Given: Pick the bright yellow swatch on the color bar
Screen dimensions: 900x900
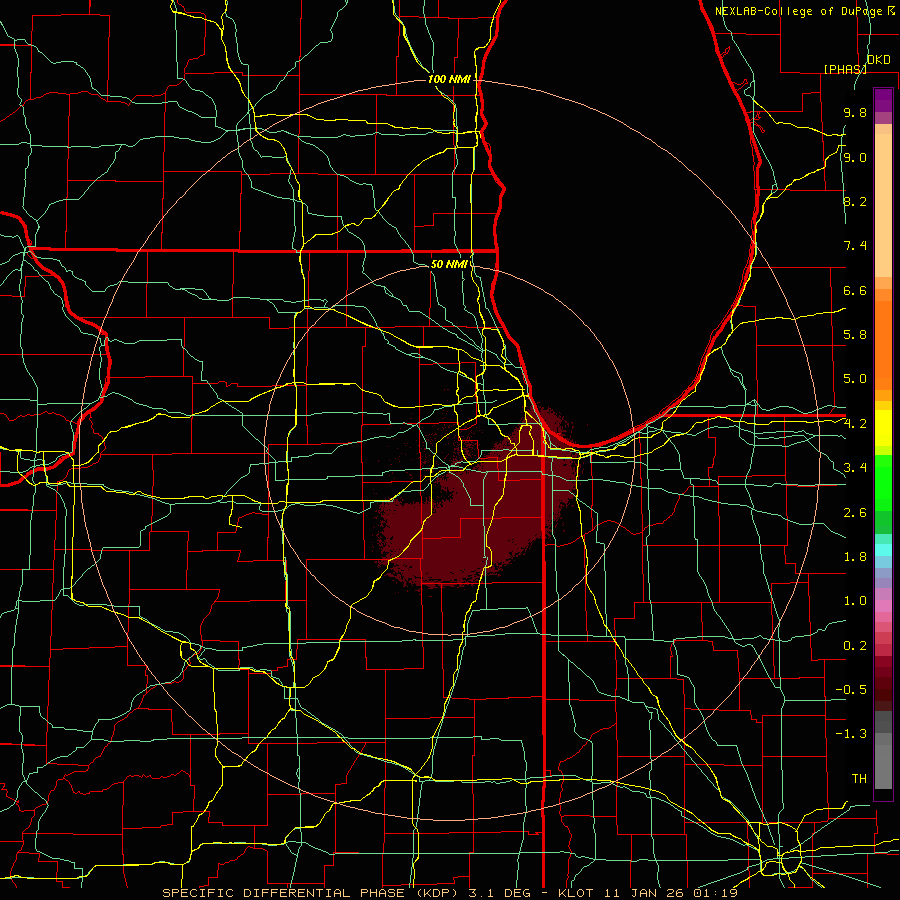Looking at the screenshot, I should [x=883, y=428].
